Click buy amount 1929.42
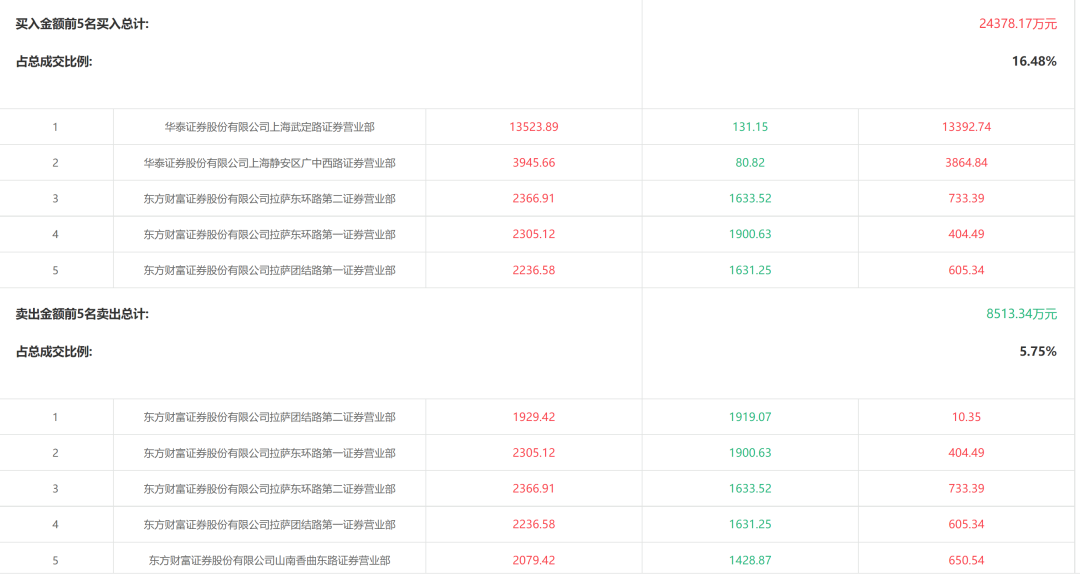This screenshot has height=576, width=1080. pyautogui.click(x=534, y=417)
